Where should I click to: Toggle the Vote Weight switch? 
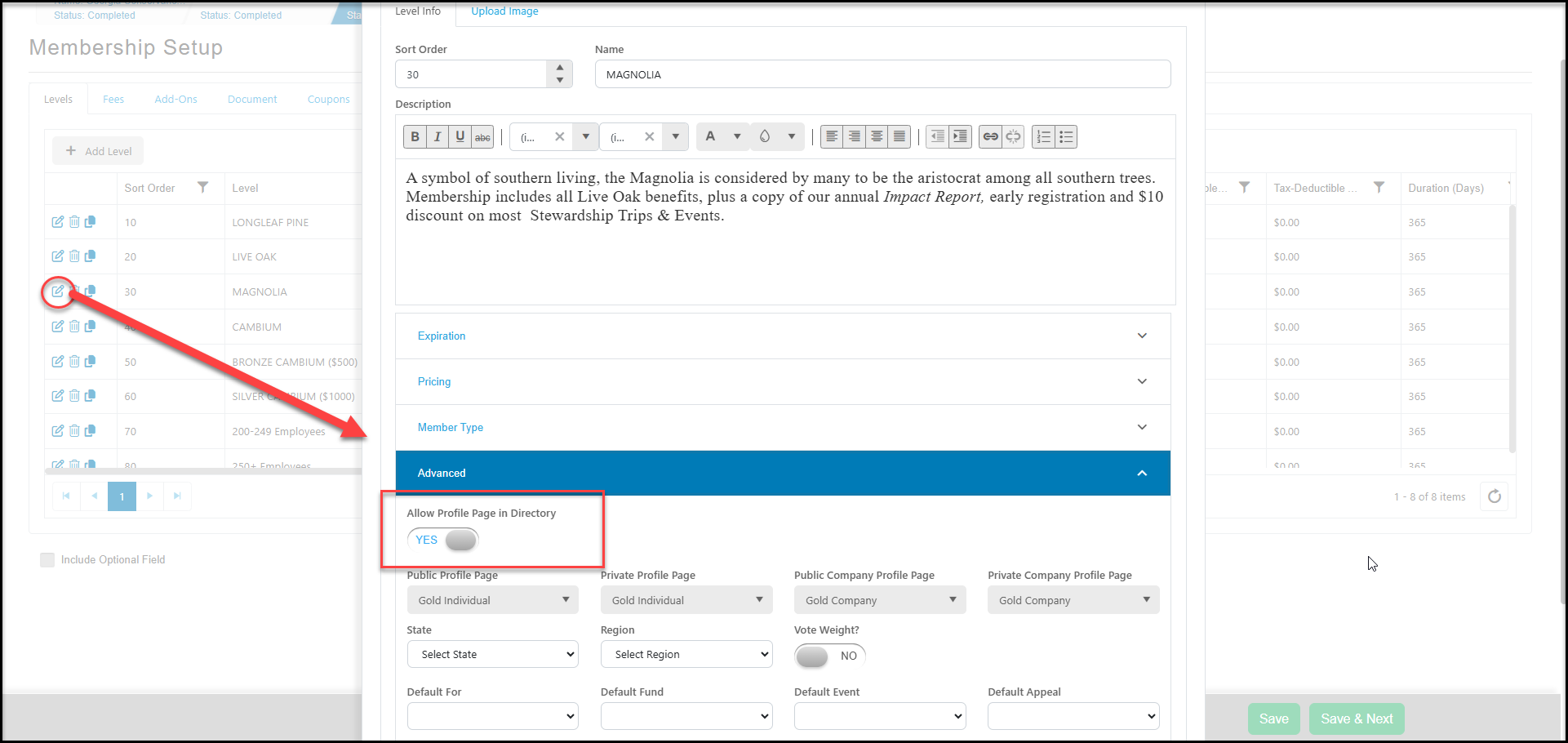[x=829, y=656]
